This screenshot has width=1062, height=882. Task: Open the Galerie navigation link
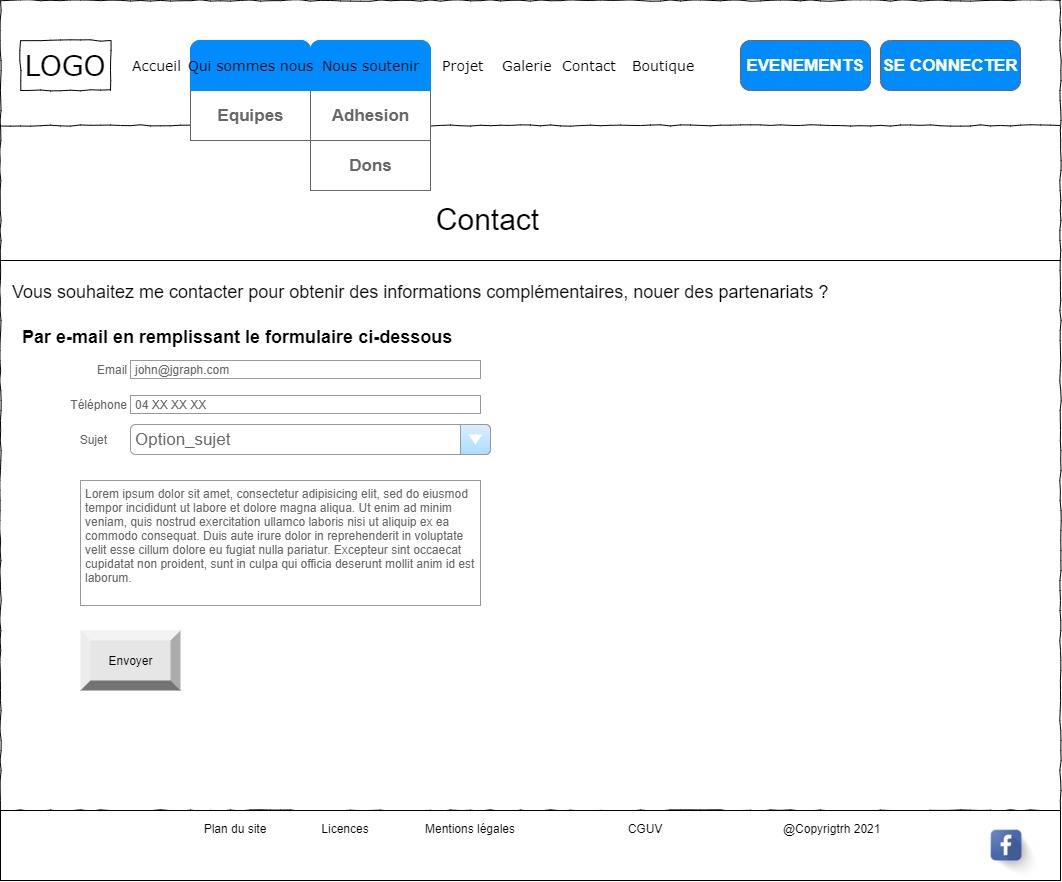tap(526, 66)
